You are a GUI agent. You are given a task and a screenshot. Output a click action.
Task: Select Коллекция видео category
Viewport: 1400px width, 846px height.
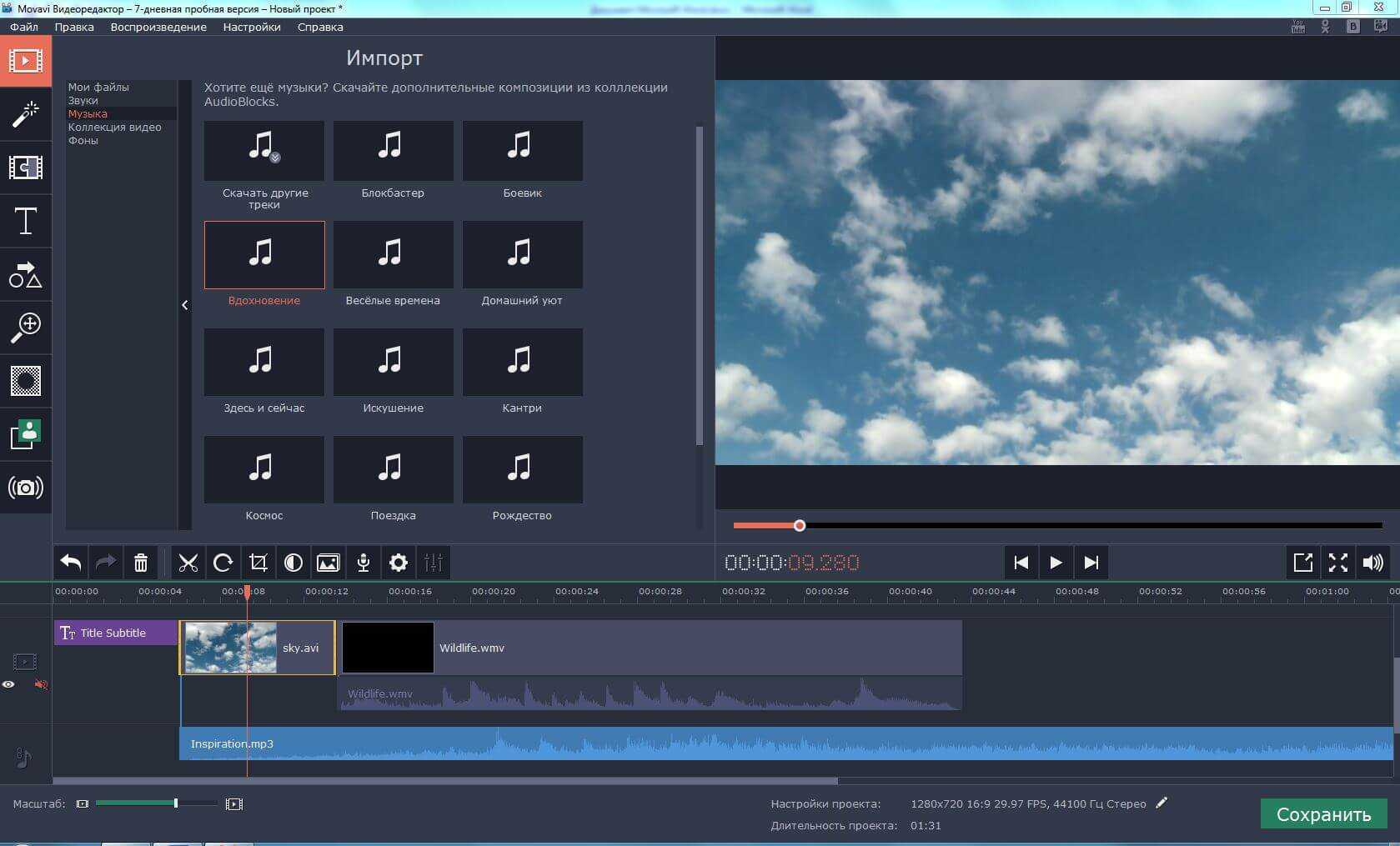point(115,127)
